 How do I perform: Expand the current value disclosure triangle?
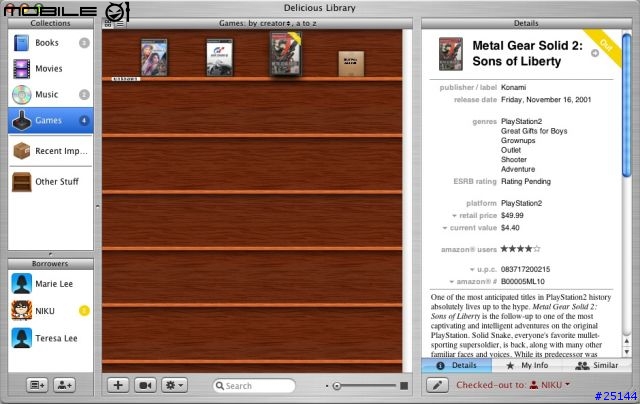point(445,228)
